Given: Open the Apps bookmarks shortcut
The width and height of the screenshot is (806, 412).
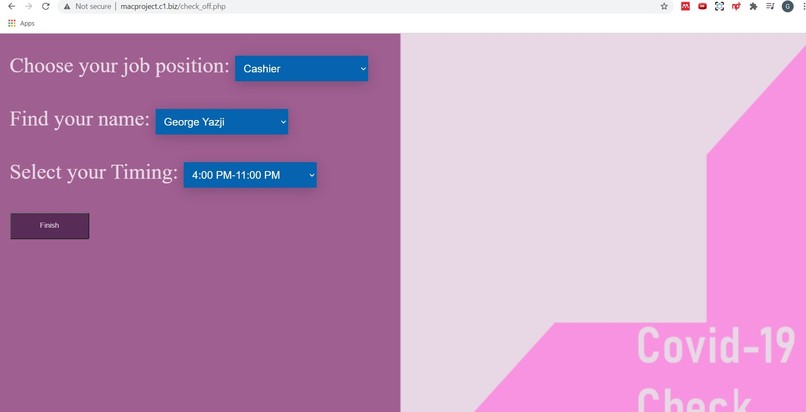Looking at the screenshot, I should click(x=21, y=23).
